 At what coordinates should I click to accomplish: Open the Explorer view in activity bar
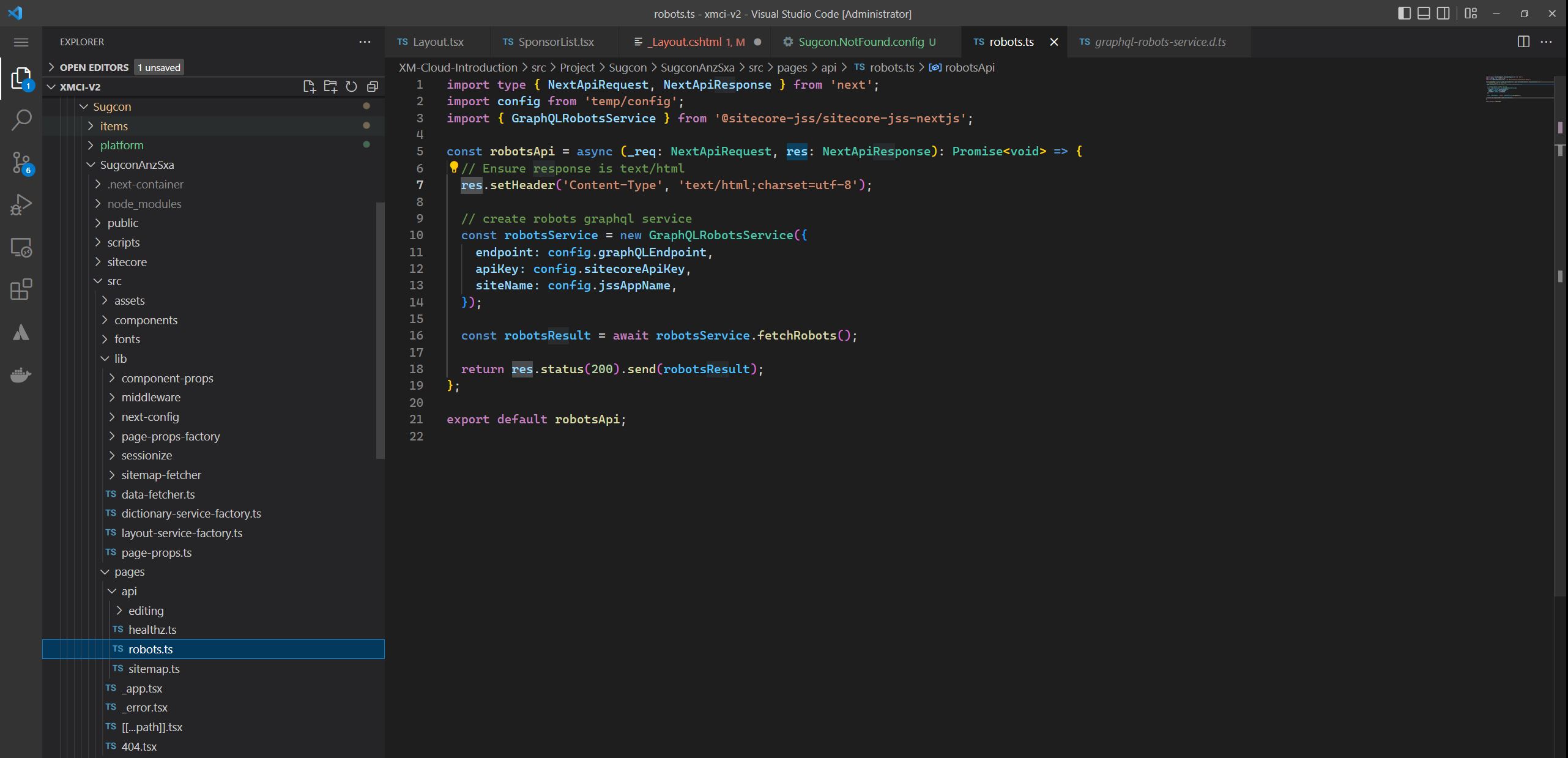(x=21, y=78)
